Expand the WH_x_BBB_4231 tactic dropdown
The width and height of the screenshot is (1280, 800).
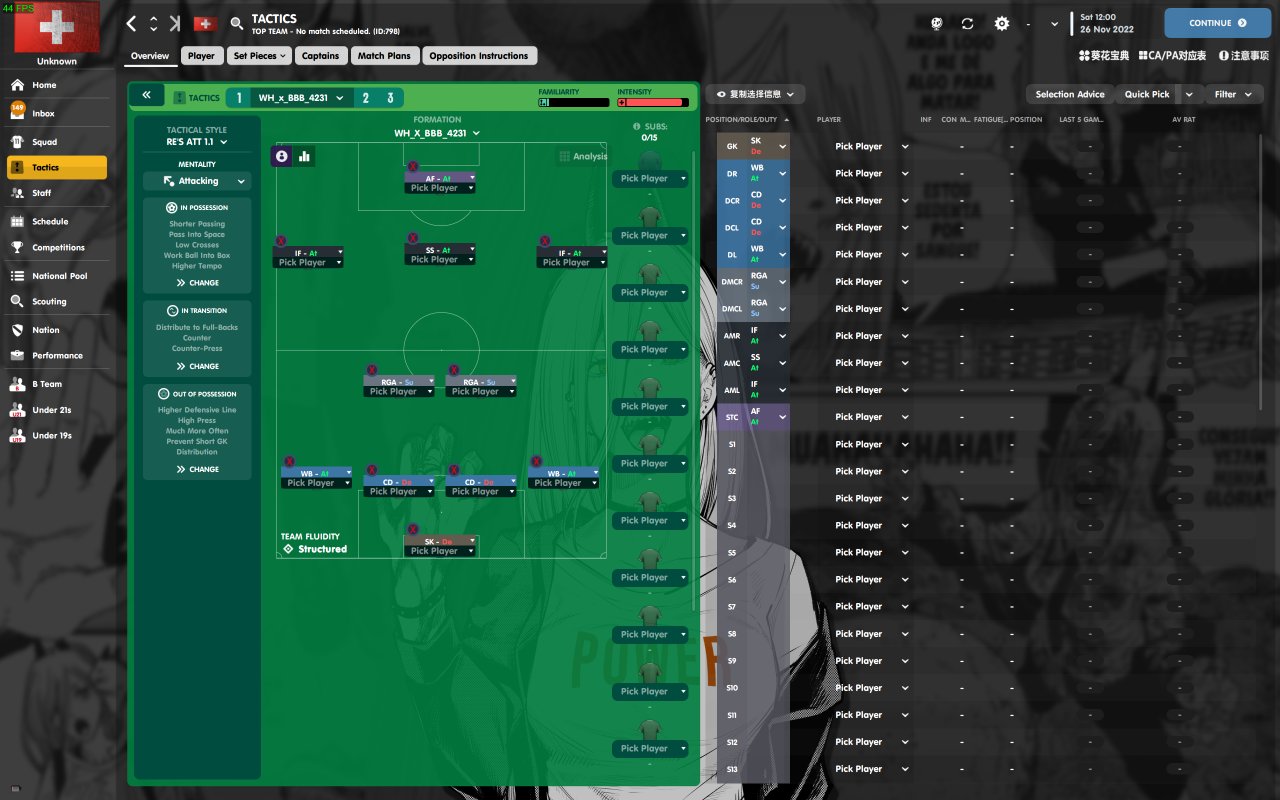(x=301, y=98)
